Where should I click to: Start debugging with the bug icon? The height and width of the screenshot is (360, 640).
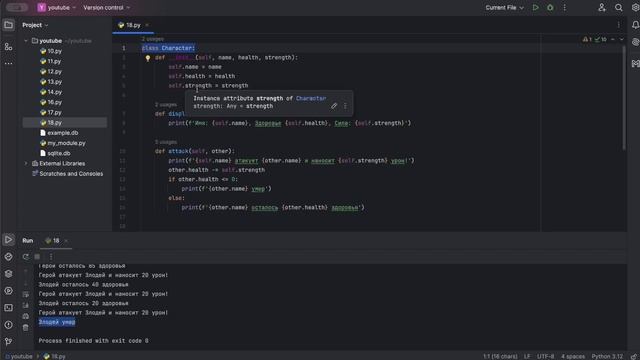pos(550,7)
